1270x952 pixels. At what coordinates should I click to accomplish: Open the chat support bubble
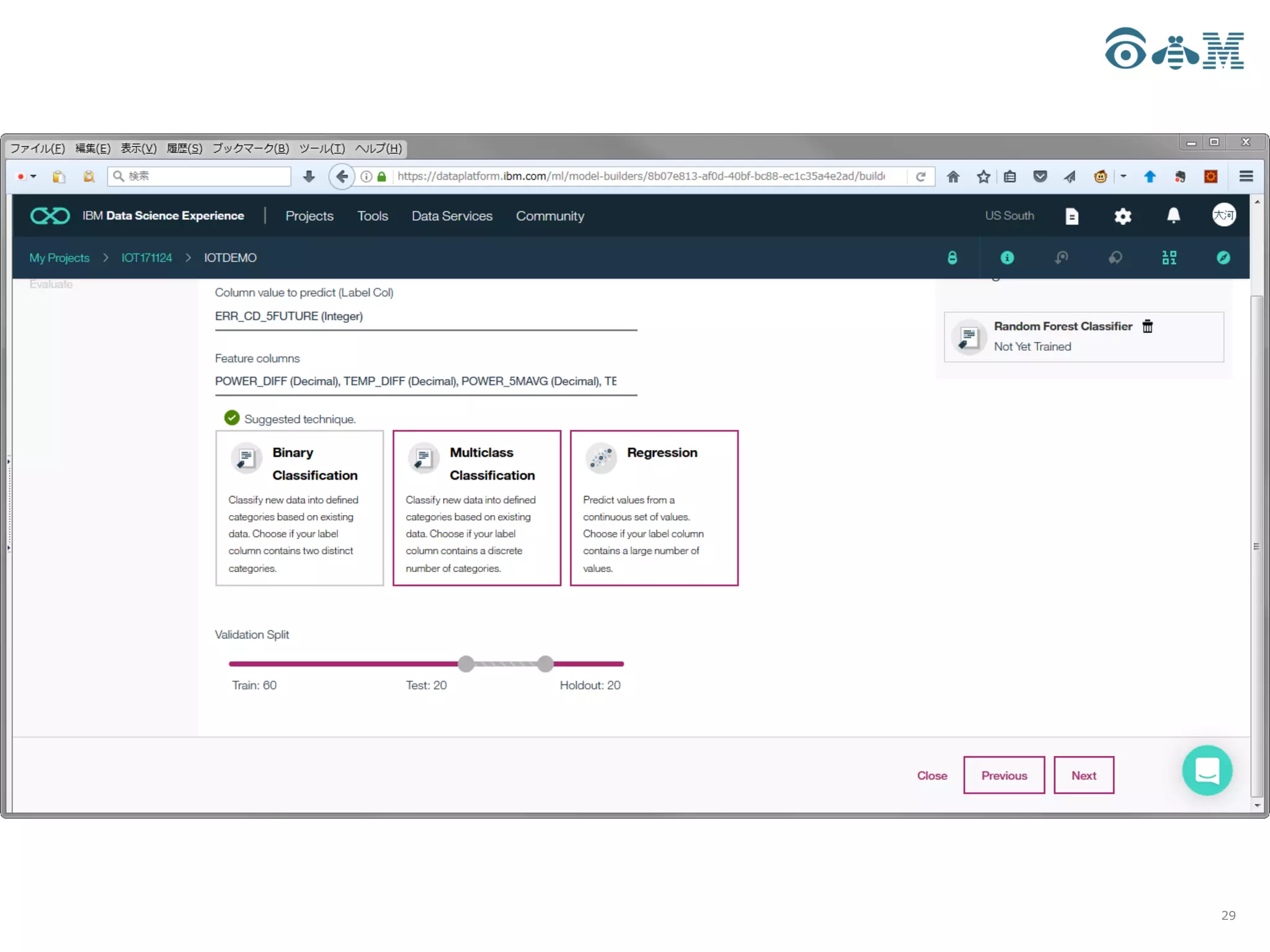click(1207, 770)
